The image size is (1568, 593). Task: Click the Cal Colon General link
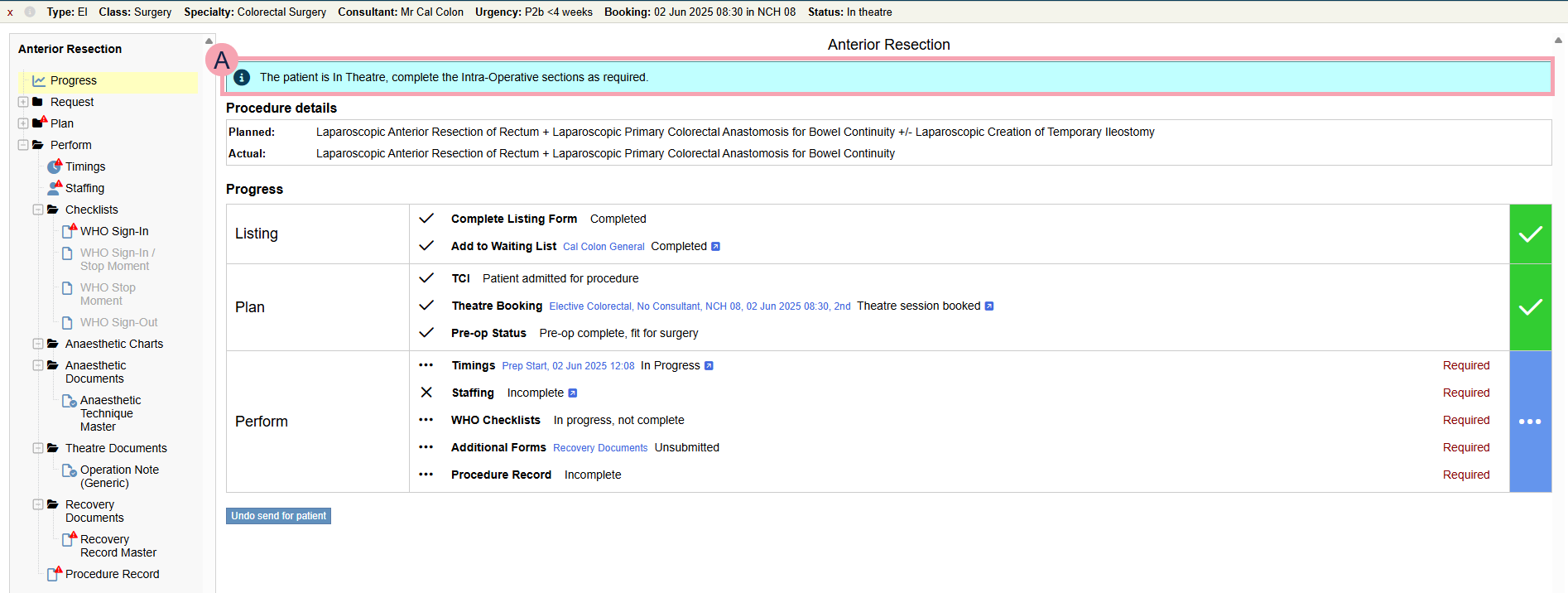(x=604, y=247)
